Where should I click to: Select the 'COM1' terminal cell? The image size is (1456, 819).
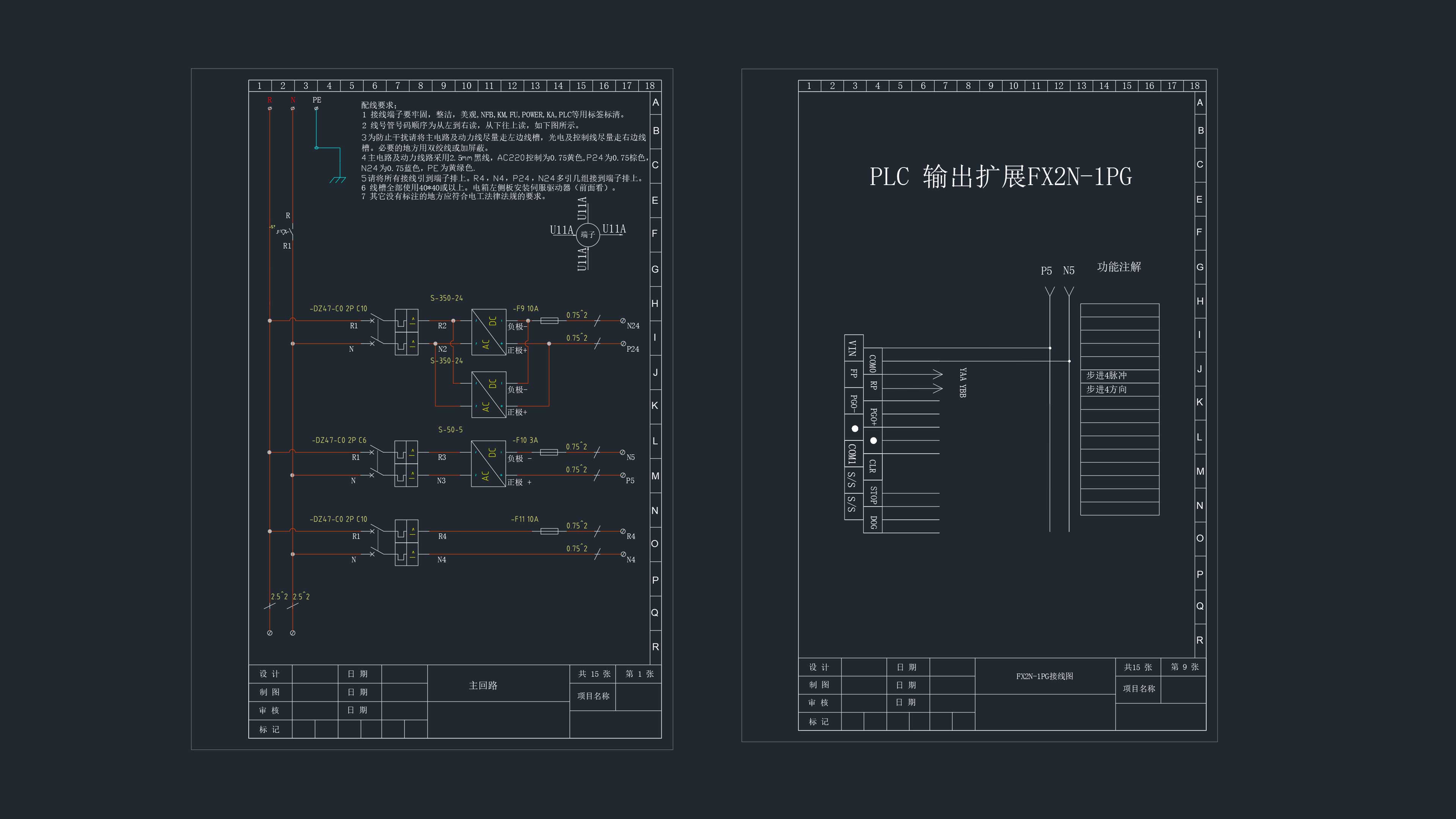pos(854,454)
